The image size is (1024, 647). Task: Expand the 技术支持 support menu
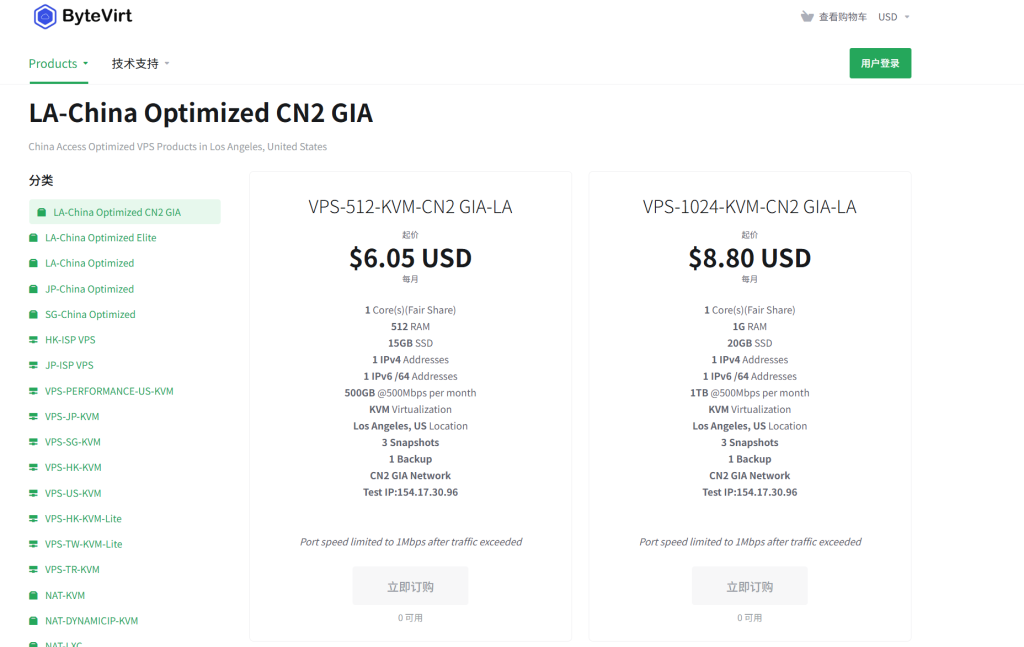coord(140,64)
